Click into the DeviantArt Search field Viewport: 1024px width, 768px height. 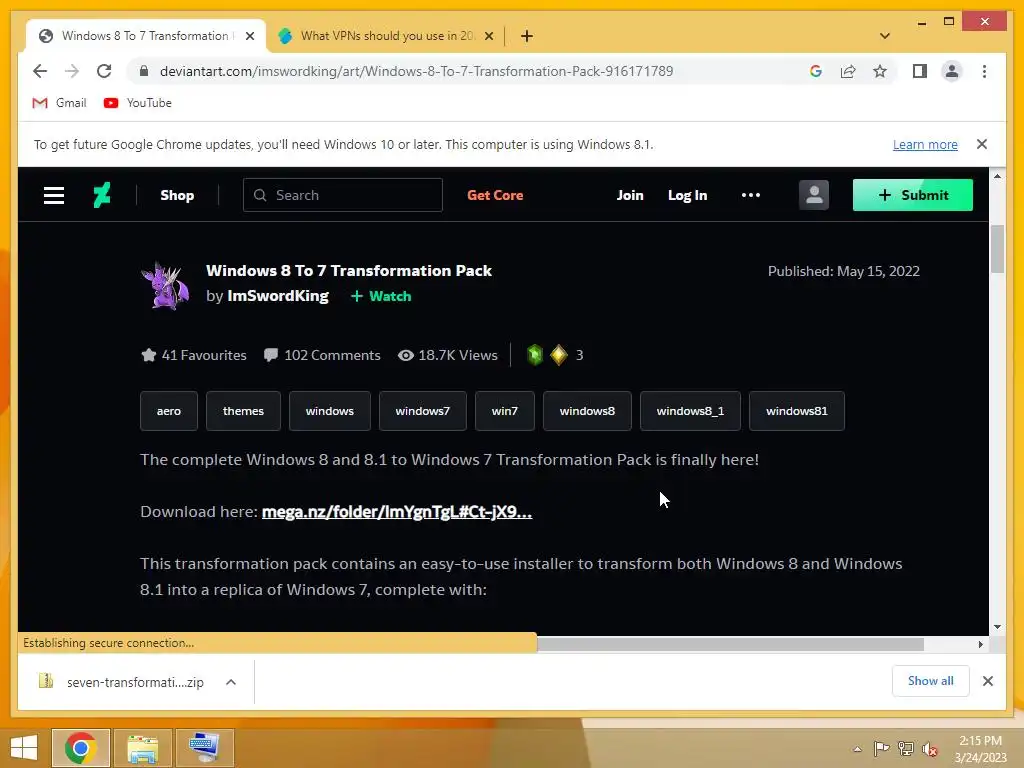(x=343, y=195)
